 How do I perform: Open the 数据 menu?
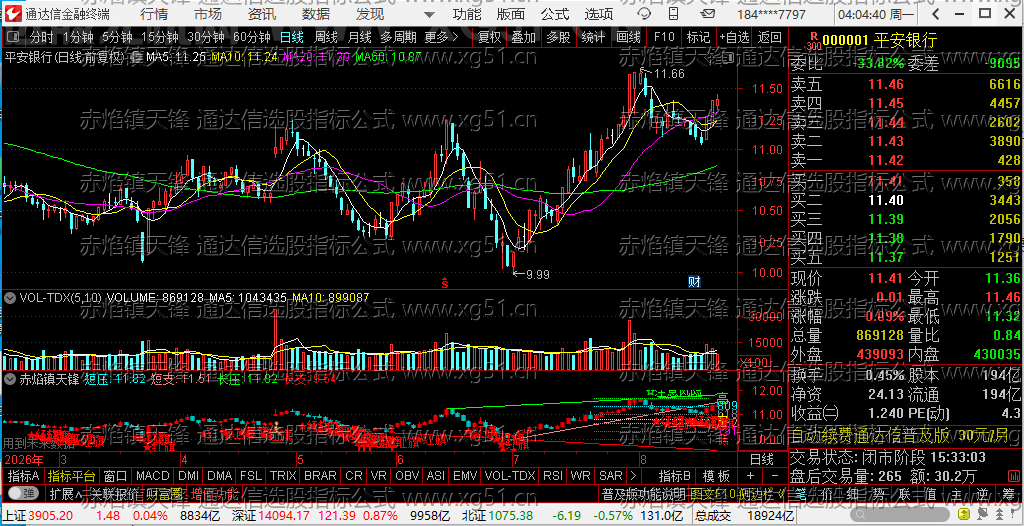316,14
